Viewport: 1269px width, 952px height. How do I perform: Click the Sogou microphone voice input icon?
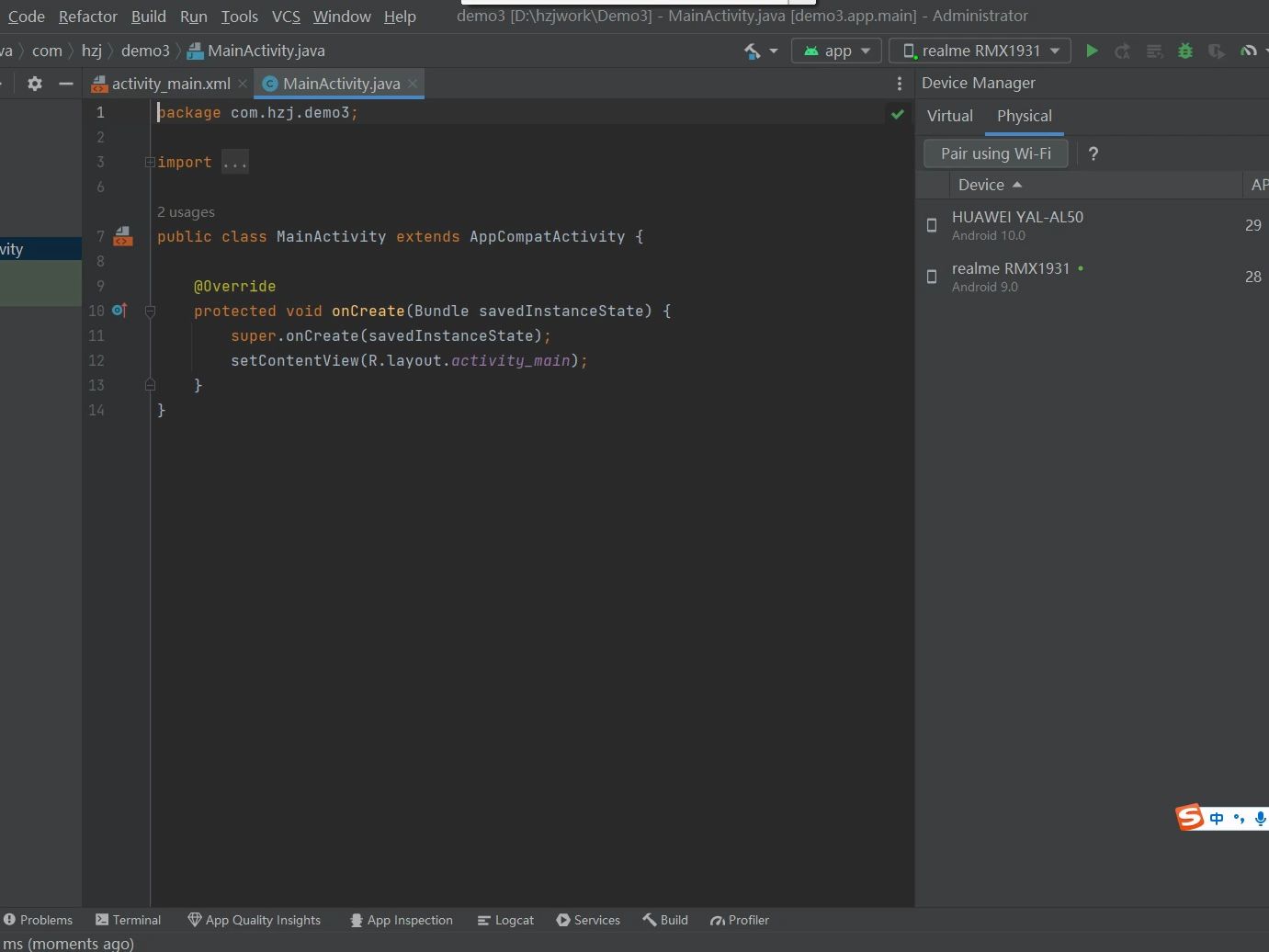[1260, 818]
